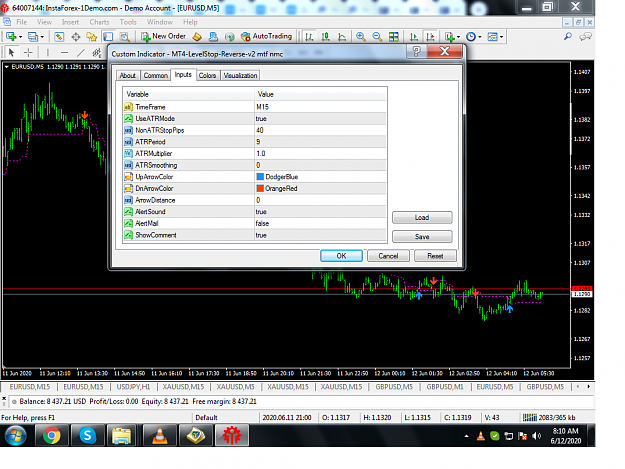
Task: Switch to the About tab
Action: pyautogui.click(x=128, y=75)
